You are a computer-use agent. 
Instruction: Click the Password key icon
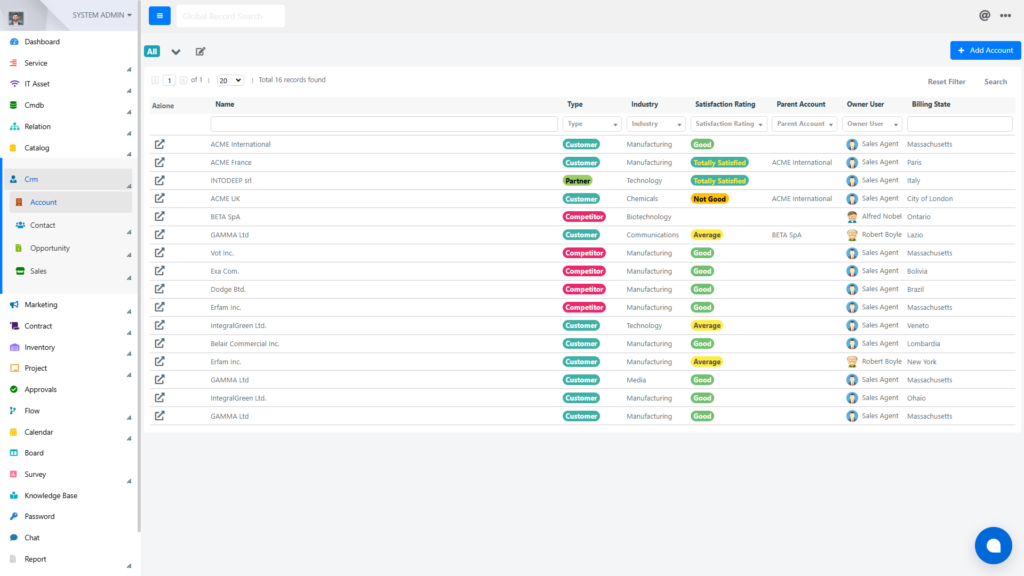[x=14, y=517]
